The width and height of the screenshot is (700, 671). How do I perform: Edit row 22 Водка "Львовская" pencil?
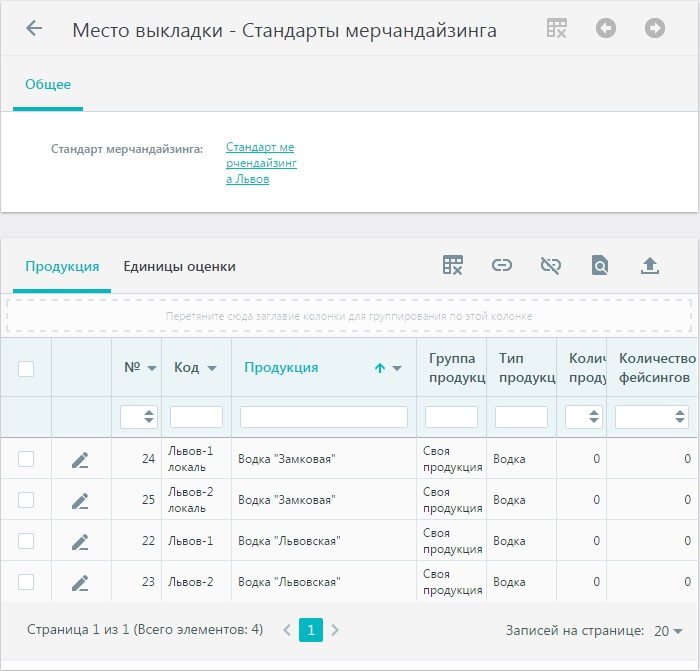80,542
